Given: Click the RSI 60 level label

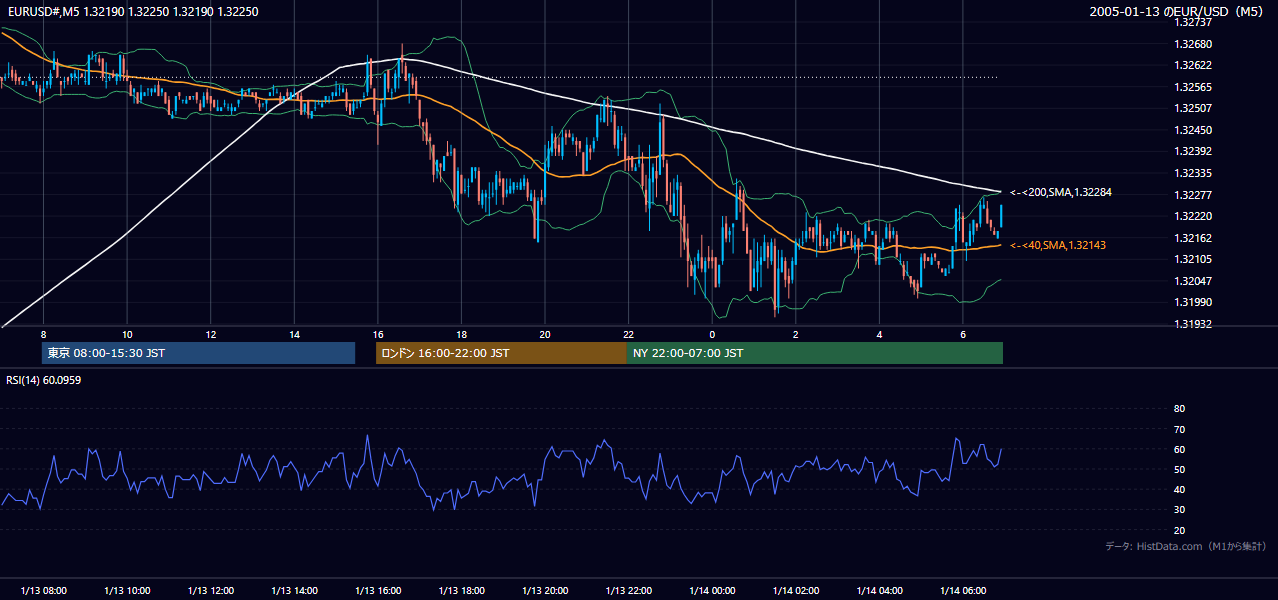Looking at the screenshot, I should point(1179,449).
